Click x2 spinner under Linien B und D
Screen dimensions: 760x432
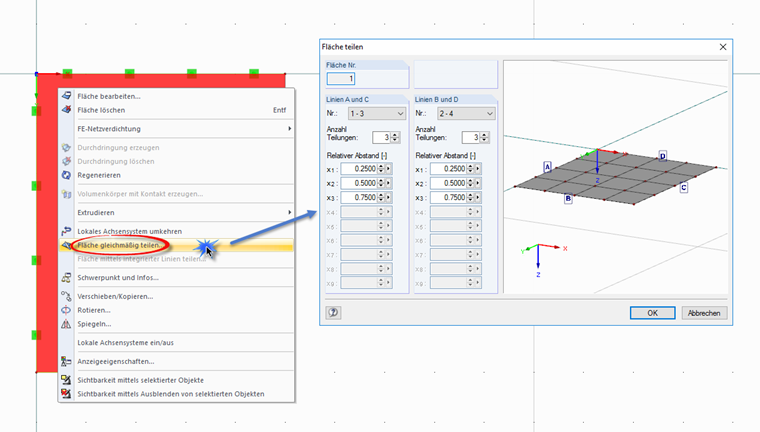pyautogui.click(x=470, y=183)
